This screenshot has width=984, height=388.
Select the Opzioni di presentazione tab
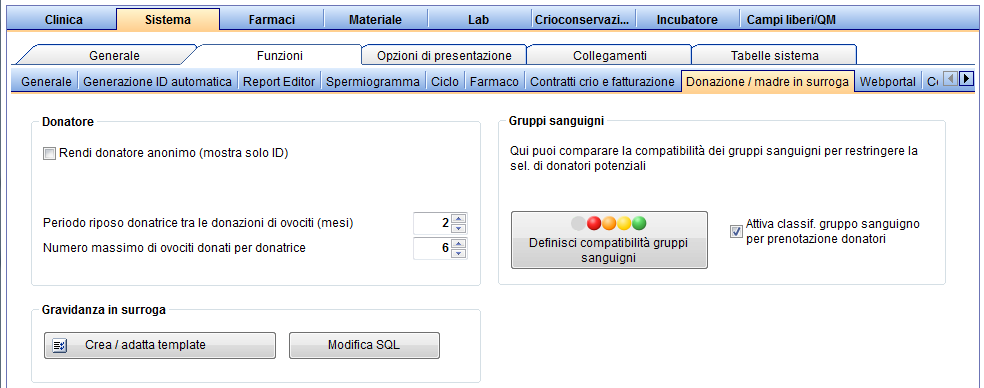(x=444, y=55)
